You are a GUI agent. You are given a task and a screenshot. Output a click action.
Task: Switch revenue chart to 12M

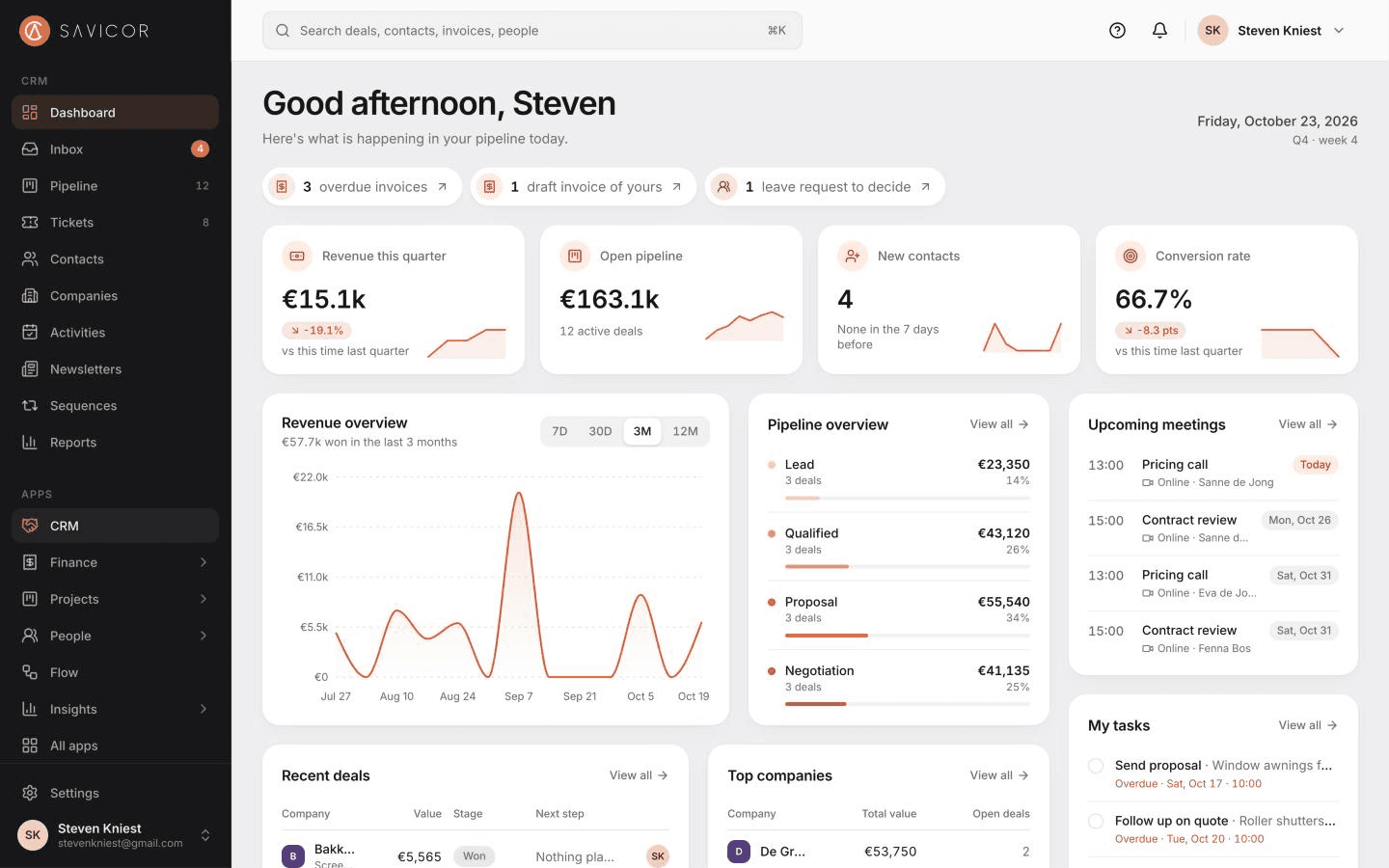[x=685, y=431]
